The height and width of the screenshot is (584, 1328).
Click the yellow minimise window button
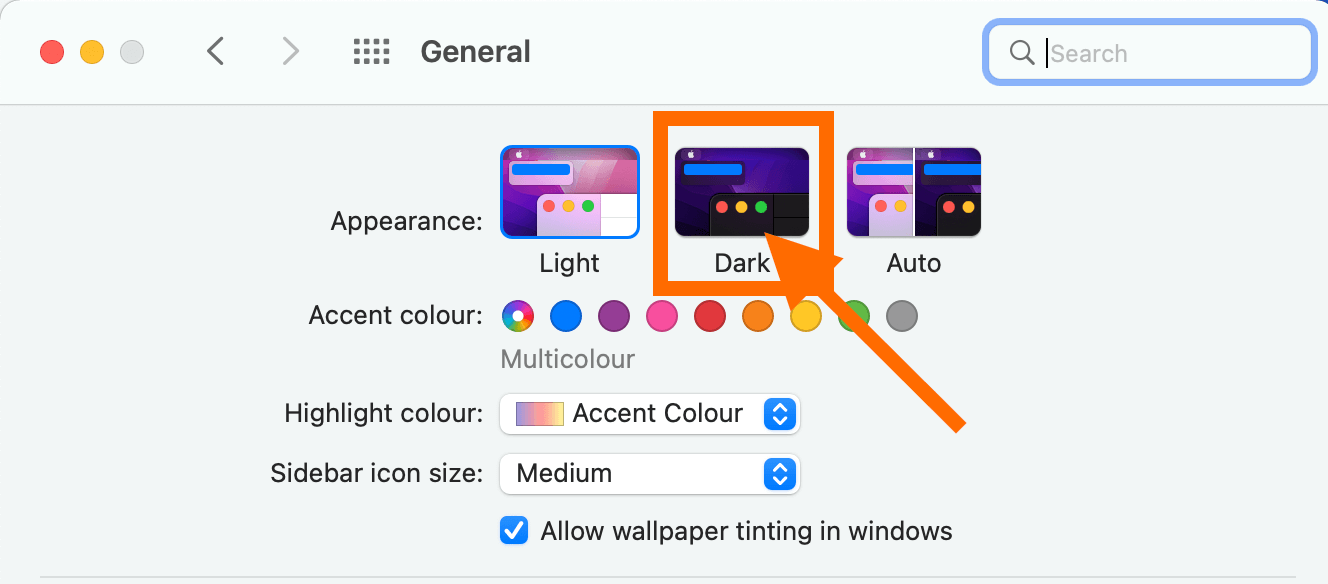tap(92, 52)
